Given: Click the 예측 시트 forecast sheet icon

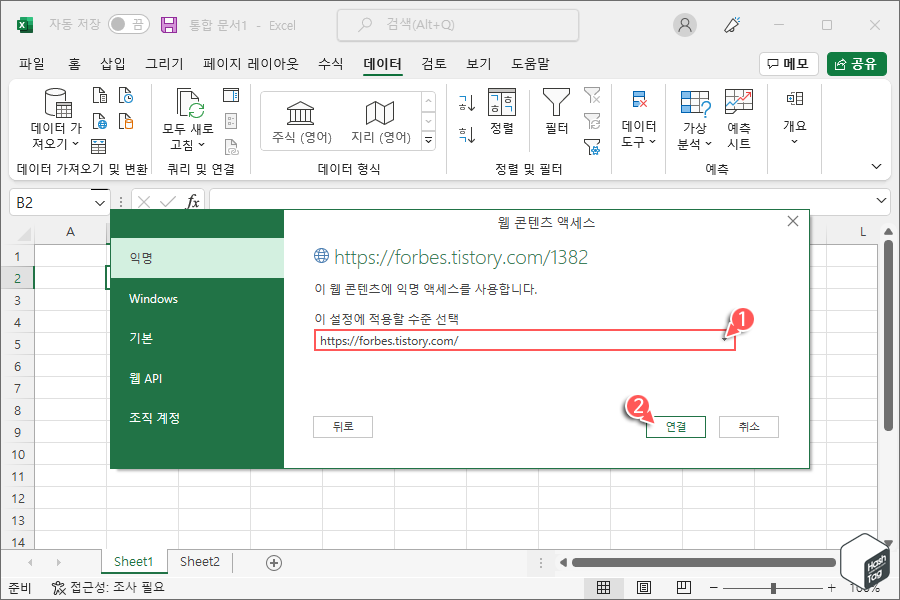Looking at the screenshot, I should coord(739,115).
